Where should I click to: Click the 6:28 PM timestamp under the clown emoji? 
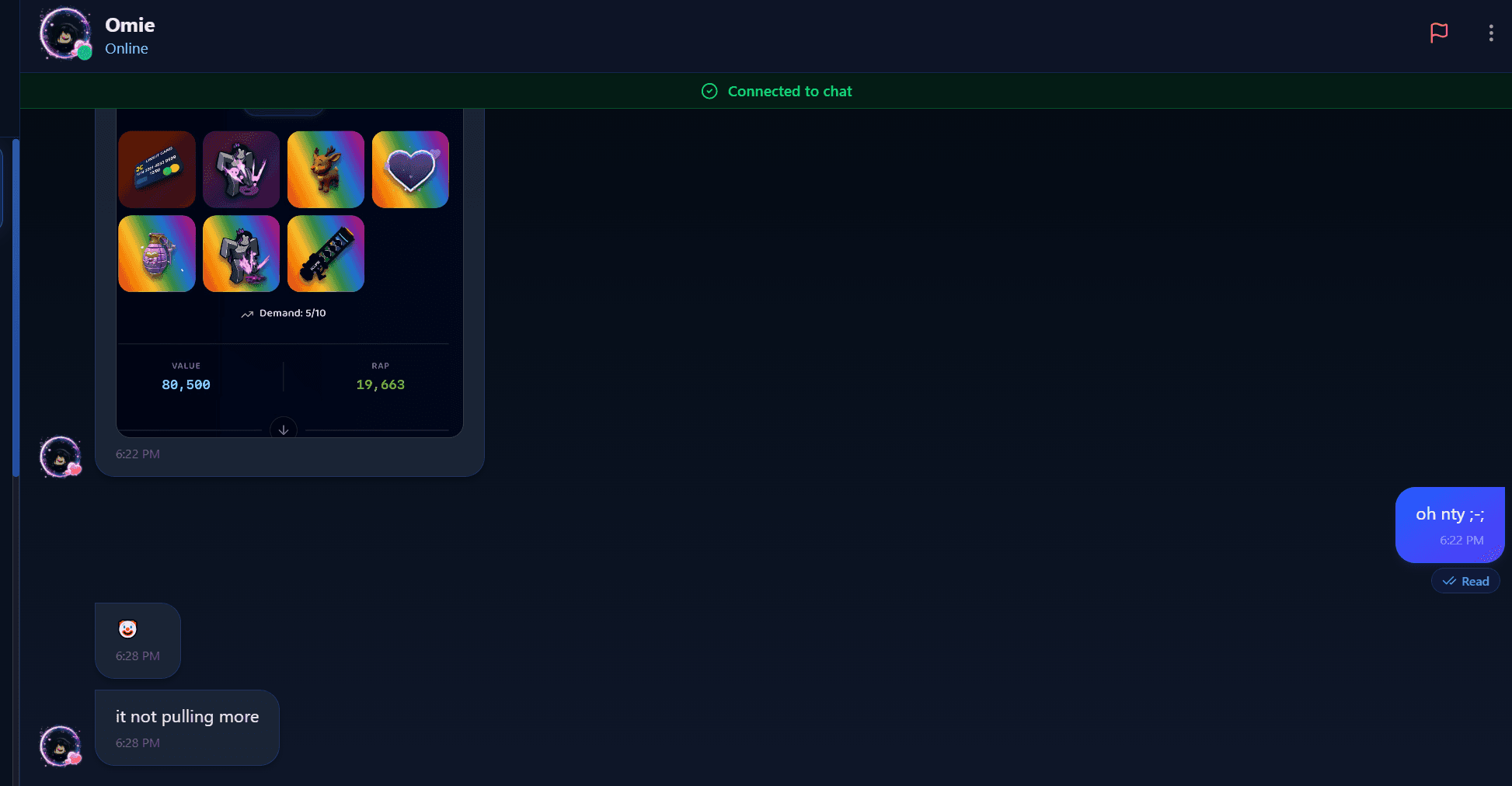point(138,656)
